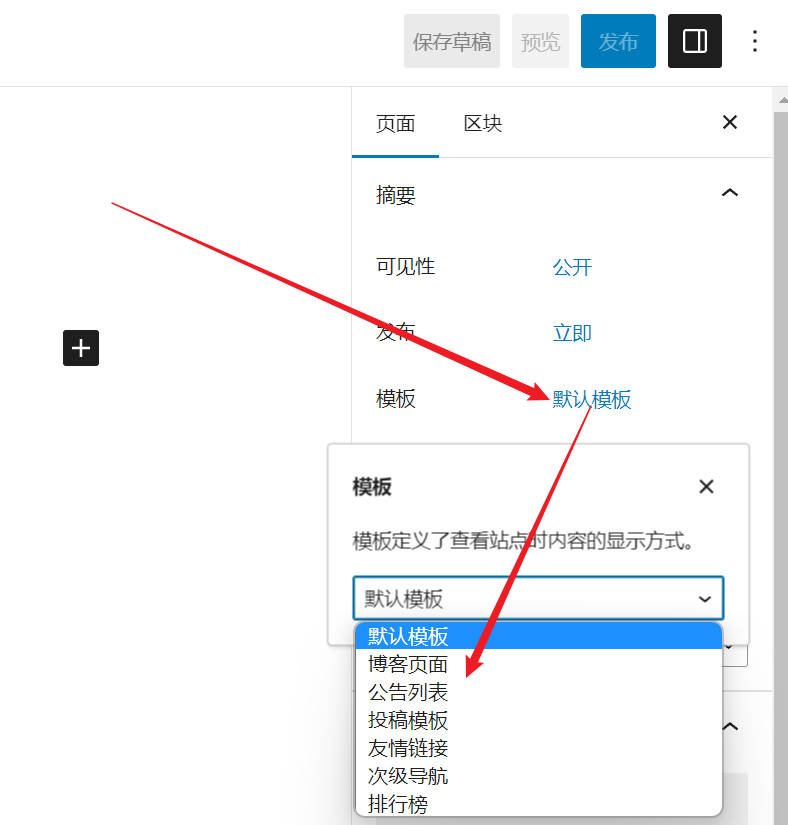Close the 模板 popup dialog
Image resolution: width=788 pixels, height=825 pixels.
coord(706,487)
